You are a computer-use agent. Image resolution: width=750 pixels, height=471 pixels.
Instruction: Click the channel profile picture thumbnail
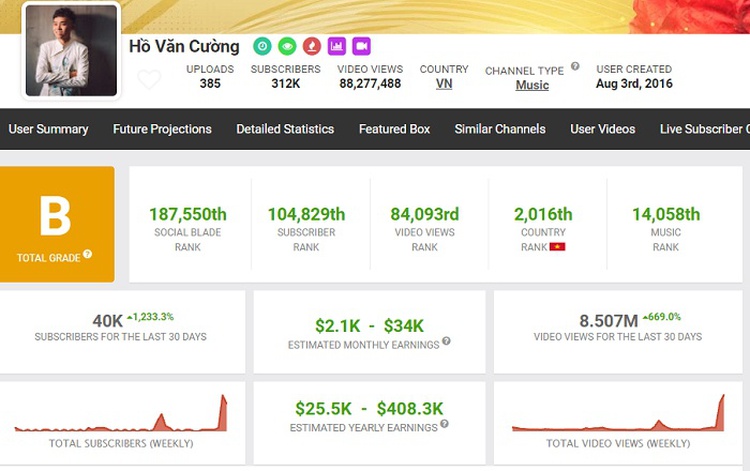point(71,50)
